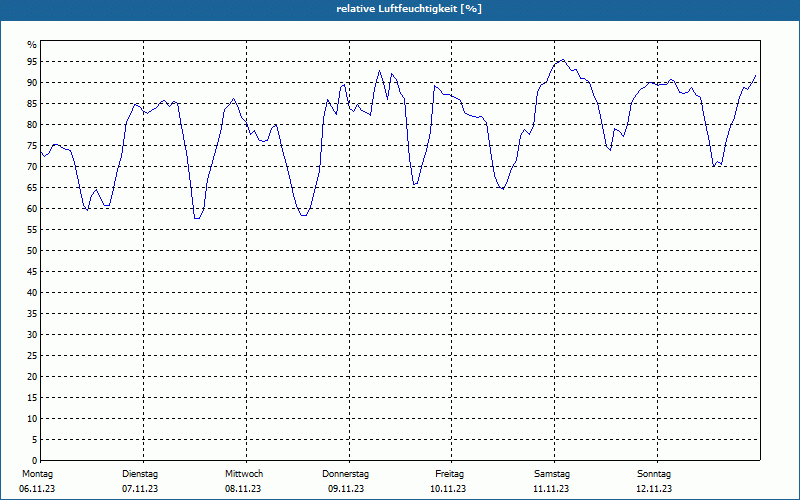Click the y-axis value 30
Image resolution: width=800 pixels, height=500 pixels.
coord(32,335)
